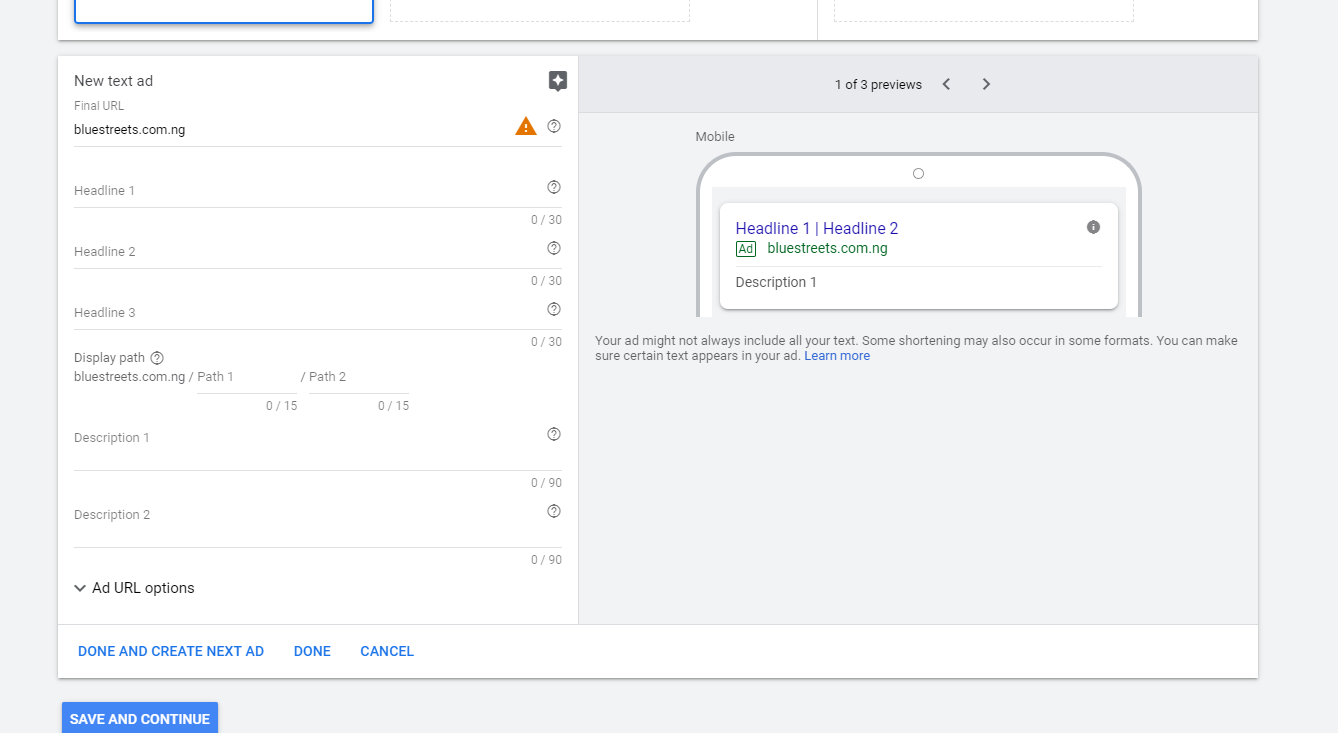Click the info icon in mobile ad preview
This screenshot has width=1338, height=733.
(x=1093, y=227)
